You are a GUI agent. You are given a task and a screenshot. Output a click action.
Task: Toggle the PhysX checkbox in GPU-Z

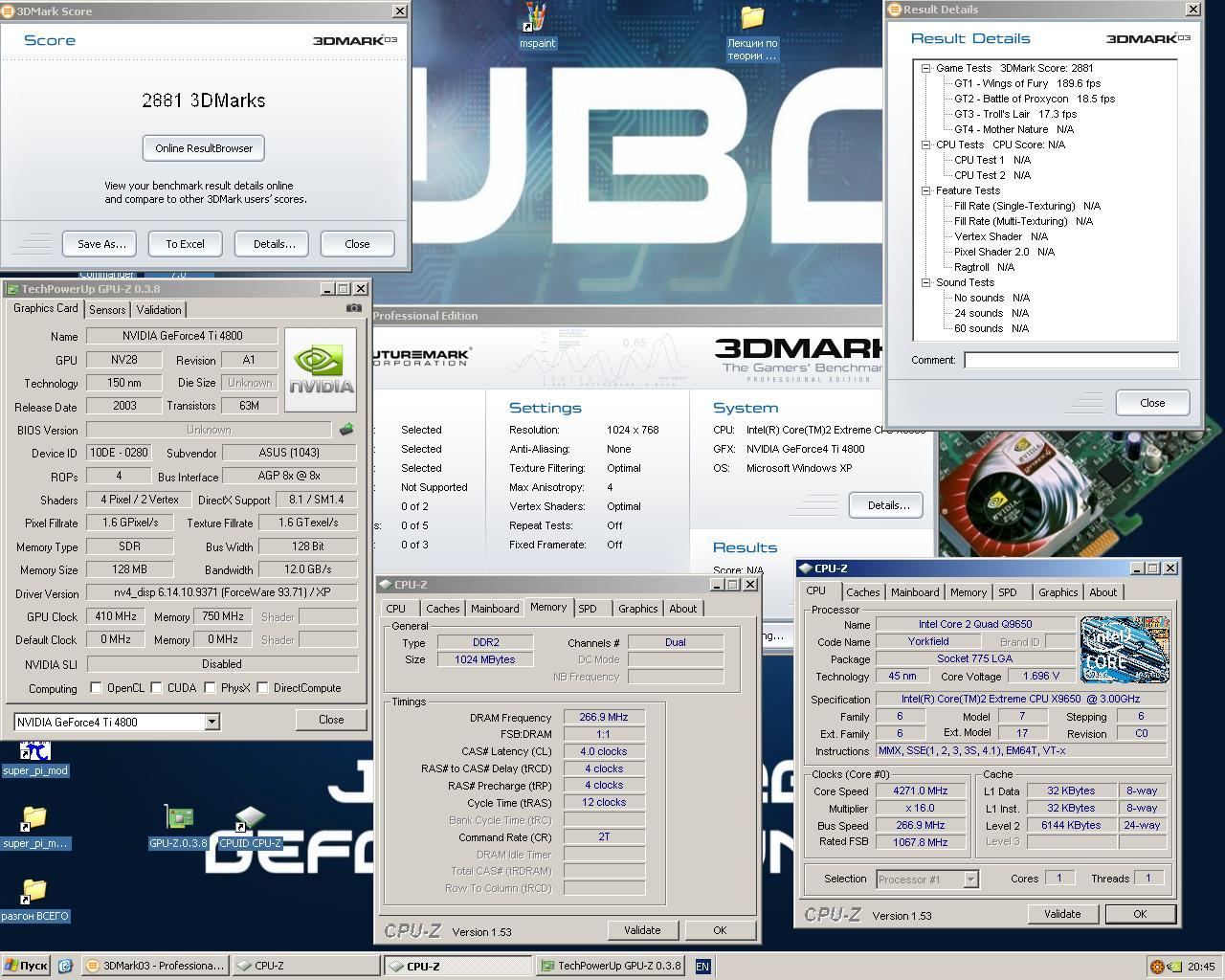coord(210,688)
